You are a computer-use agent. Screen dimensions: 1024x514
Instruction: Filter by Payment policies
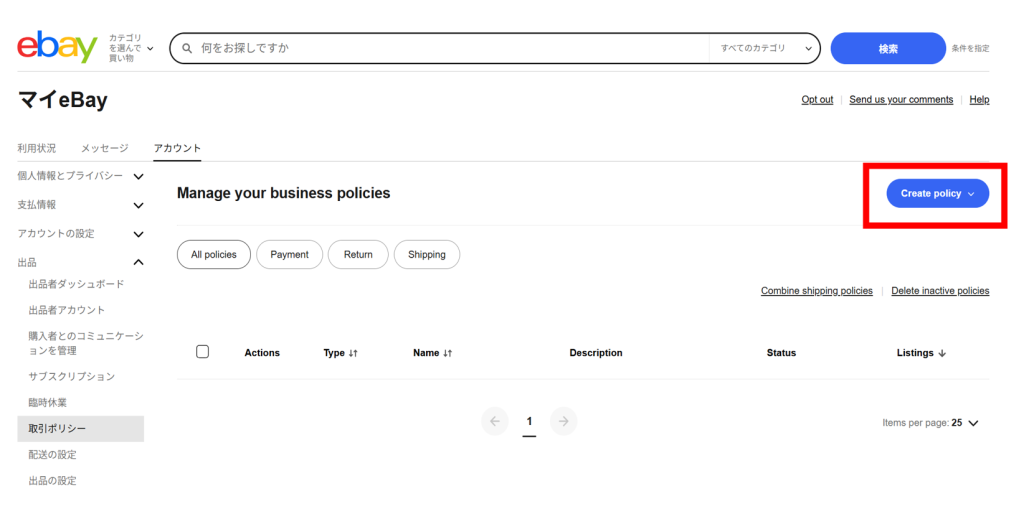(x=289, y=255)
